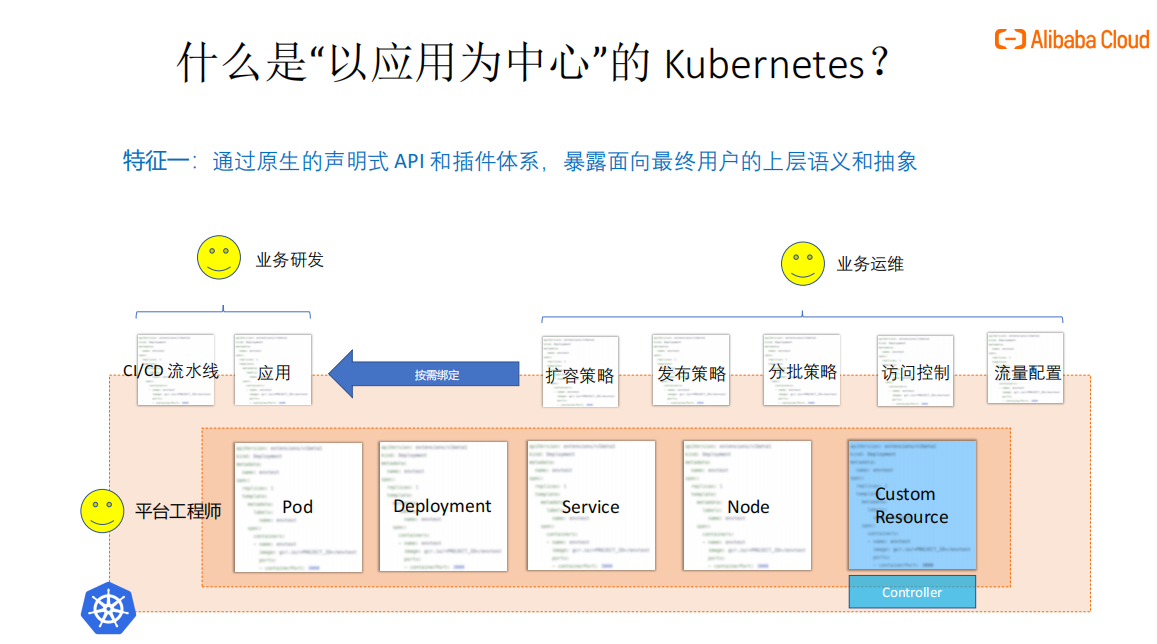The height and width of the screenshot is (644, 1157).
Task: Click the 平台工程师 label
Action: [178, 511]
